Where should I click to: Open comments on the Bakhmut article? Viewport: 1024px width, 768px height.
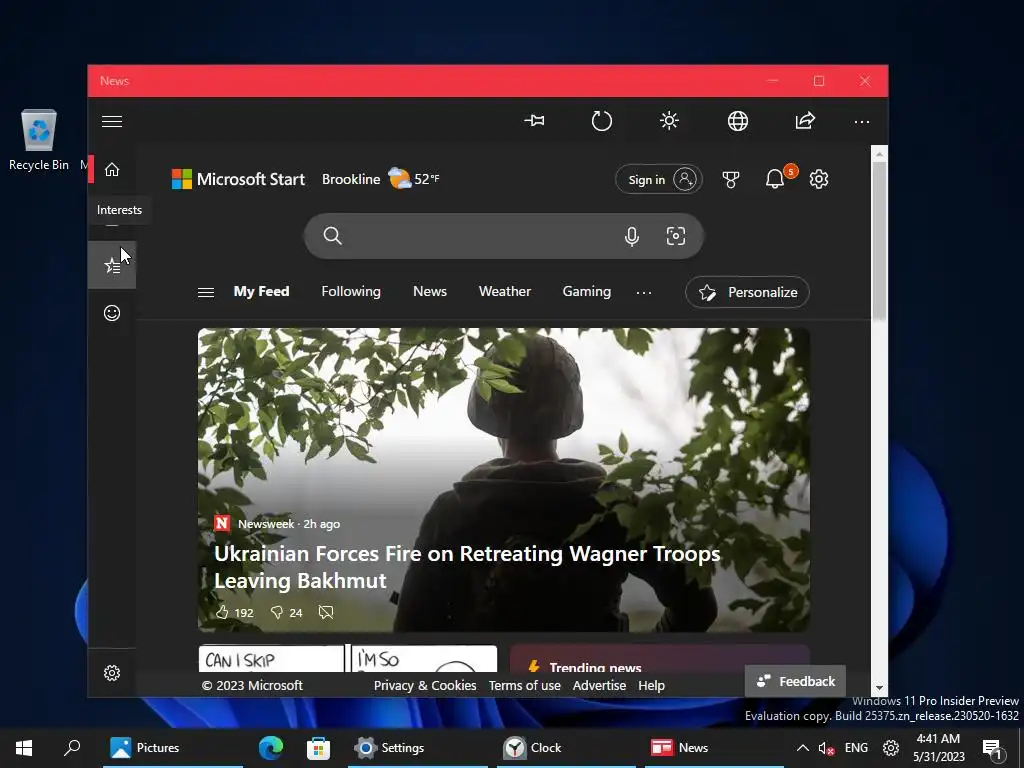click(326, 612)
